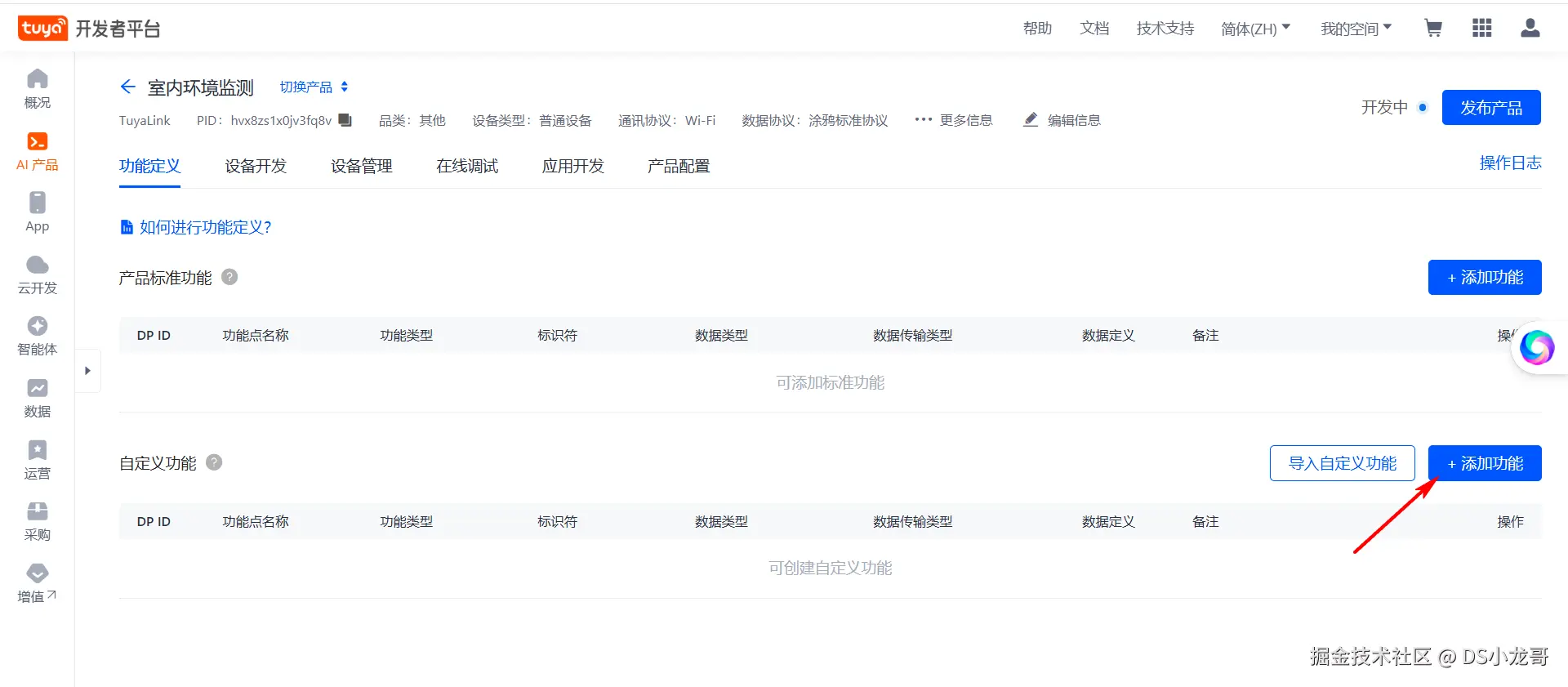Select the 功能定义 tab
The width and height of the screenshot is (1568, 687).
click(149, 166)
